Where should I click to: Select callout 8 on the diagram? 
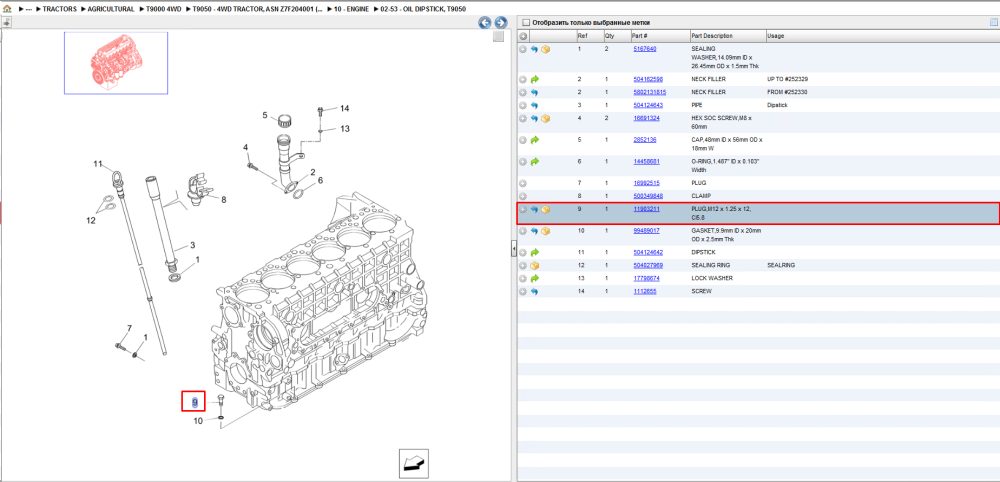click(224, 200)
